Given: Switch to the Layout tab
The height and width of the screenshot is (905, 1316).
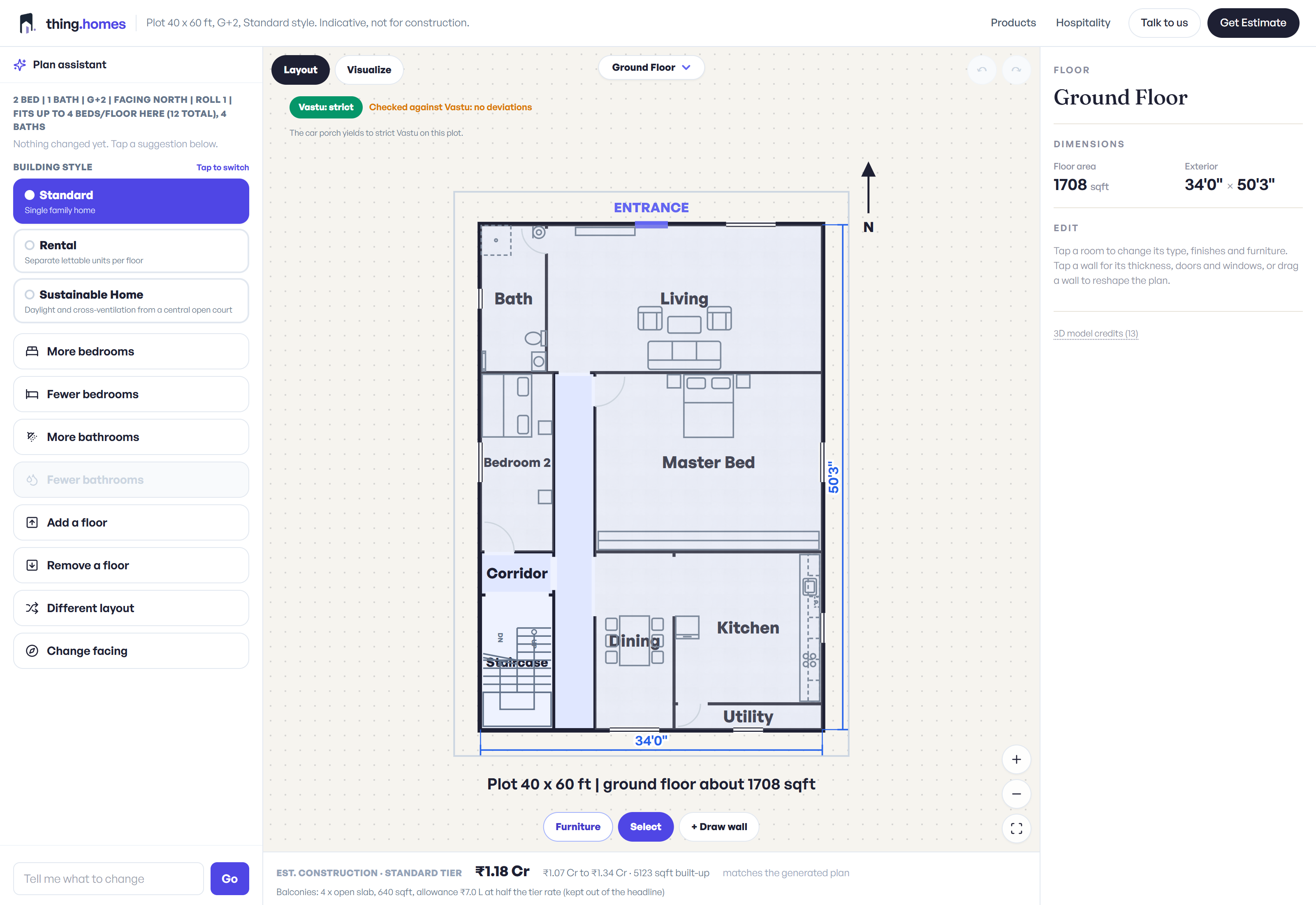Looking at the screenshot, I should [300, 70].
